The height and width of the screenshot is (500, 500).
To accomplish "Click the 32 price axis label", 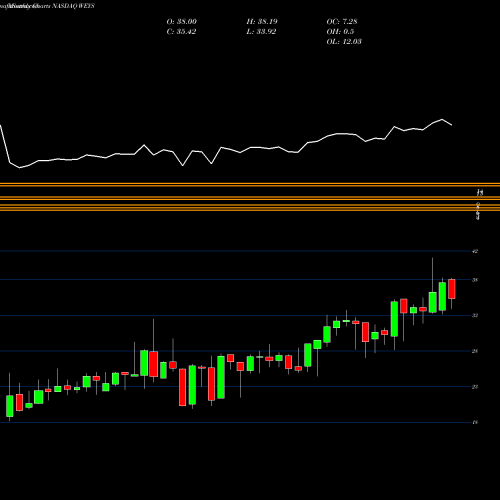I will (x=475, y=315).
